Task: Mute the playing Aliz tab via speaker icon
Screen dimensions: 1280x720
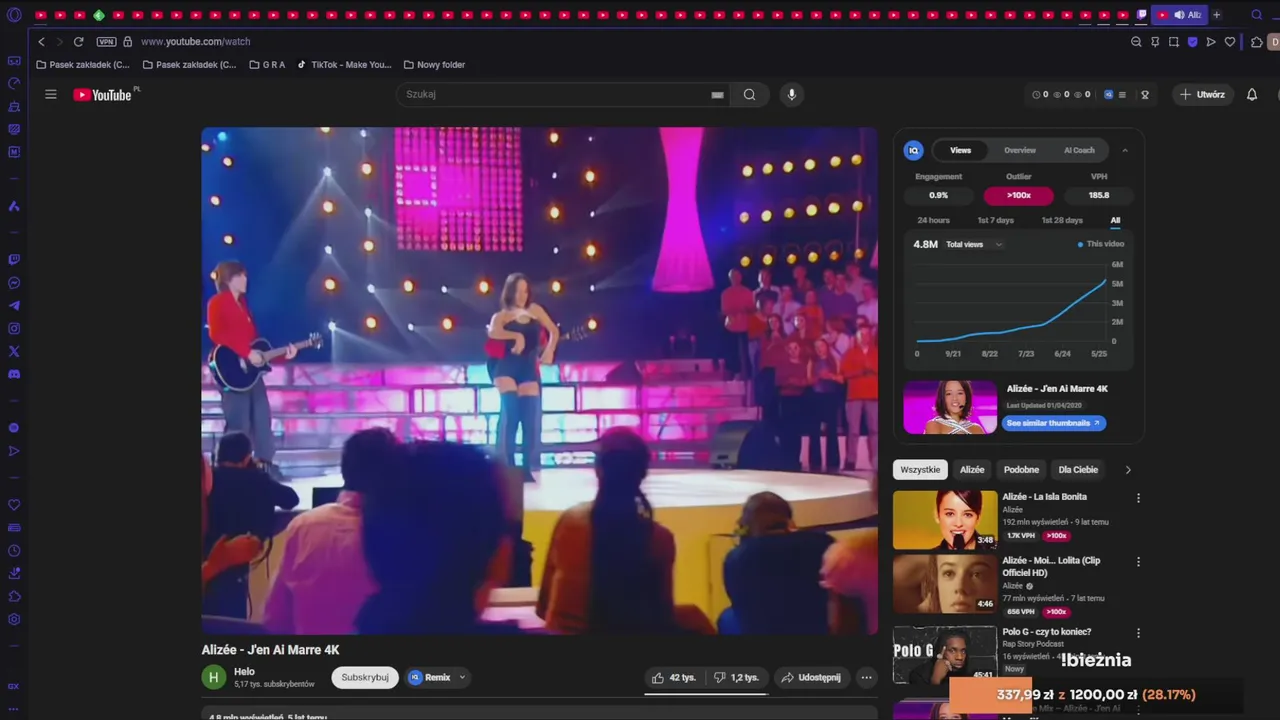Action: 1179,15
